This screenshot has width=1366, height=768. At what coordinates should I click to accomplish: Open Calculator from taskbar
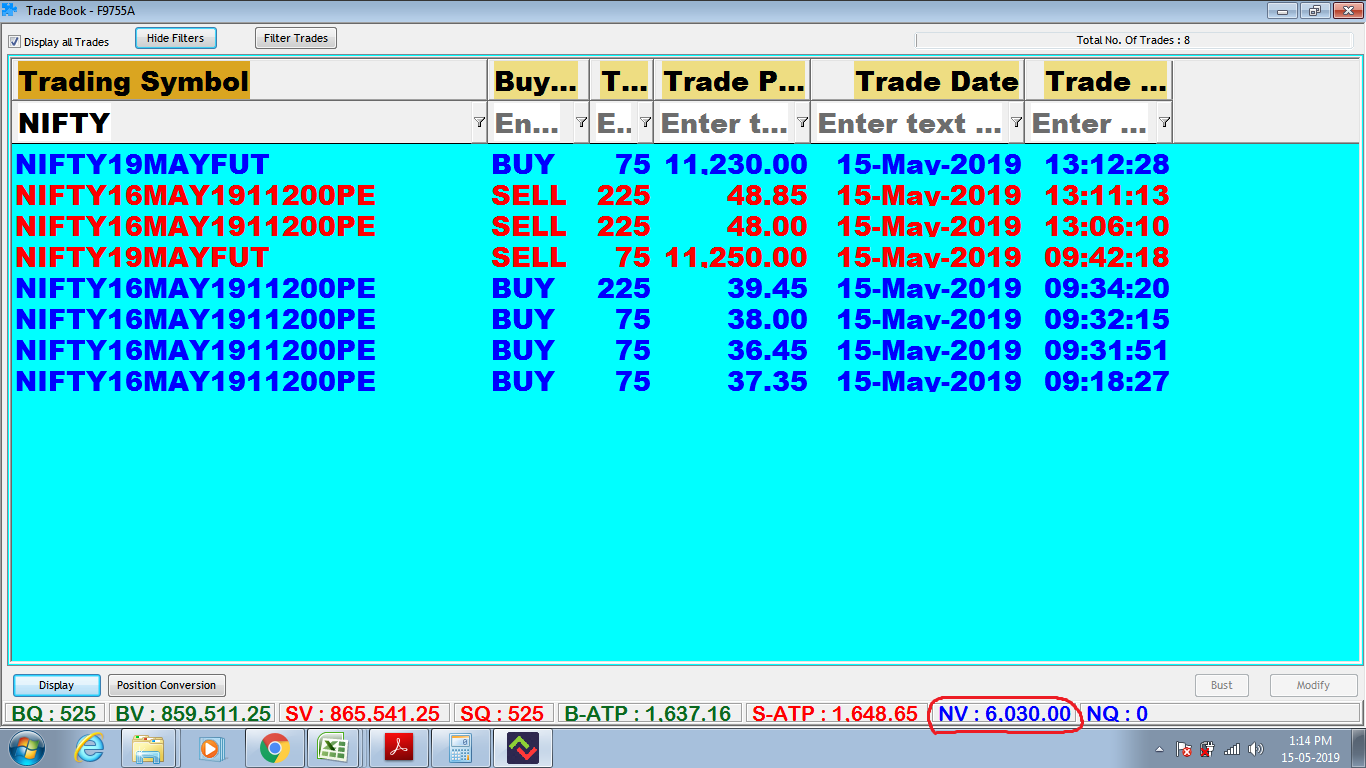(459, 748)
